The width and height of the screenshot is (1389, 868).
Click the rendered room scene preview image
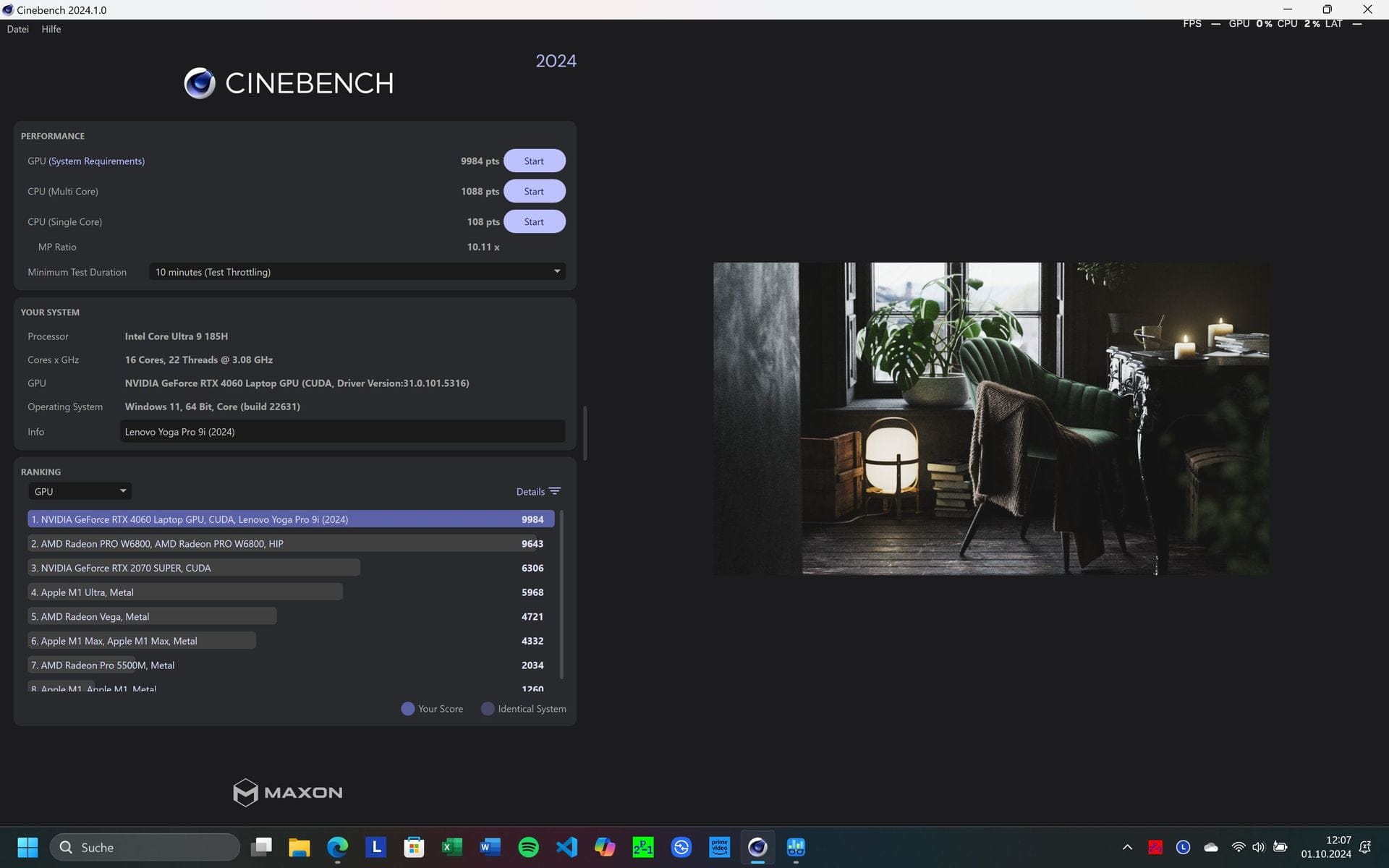991,418
